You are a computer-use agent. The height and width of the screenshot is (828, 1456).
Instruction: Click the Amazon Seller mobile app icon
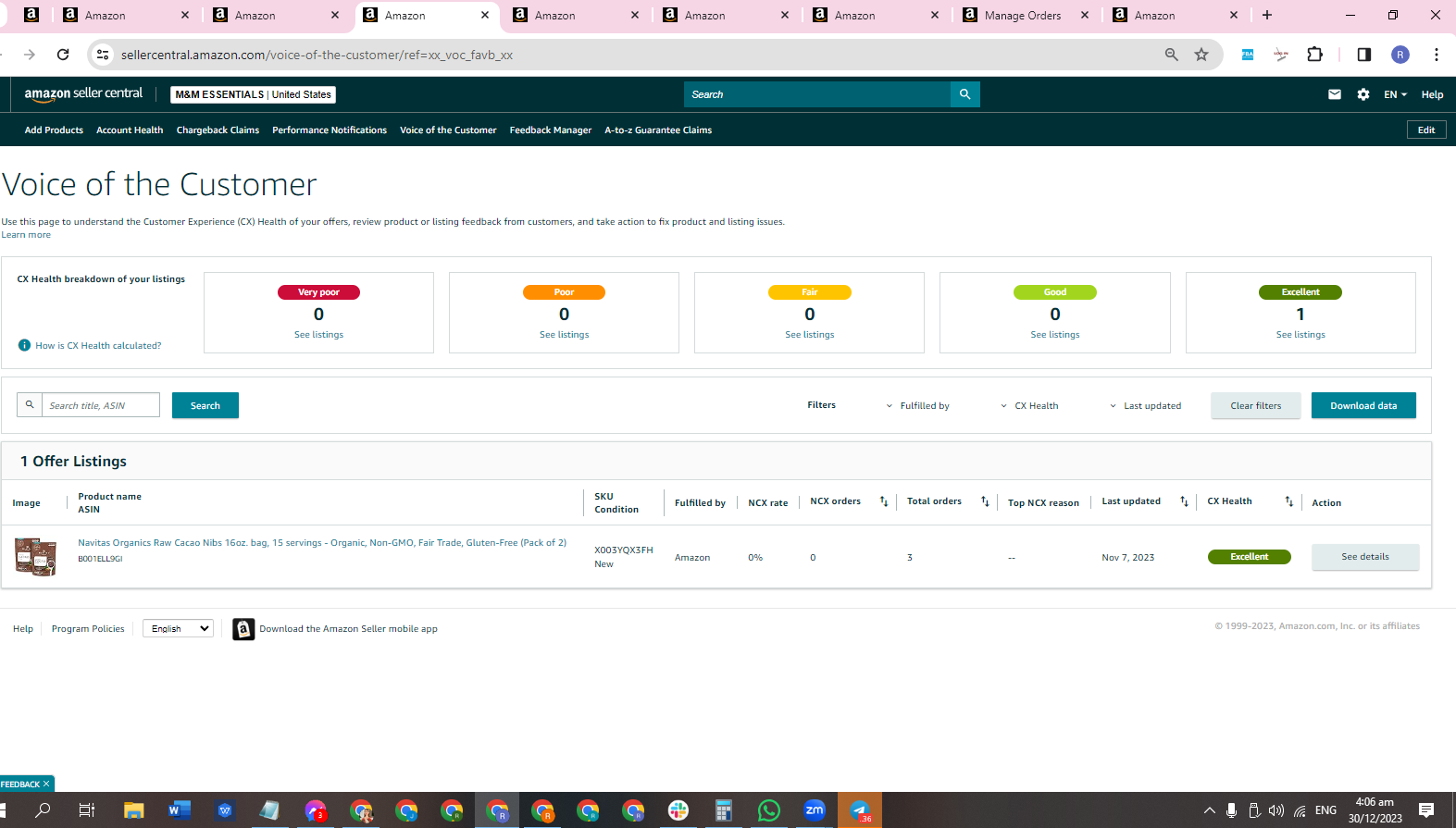coord(243,629)
